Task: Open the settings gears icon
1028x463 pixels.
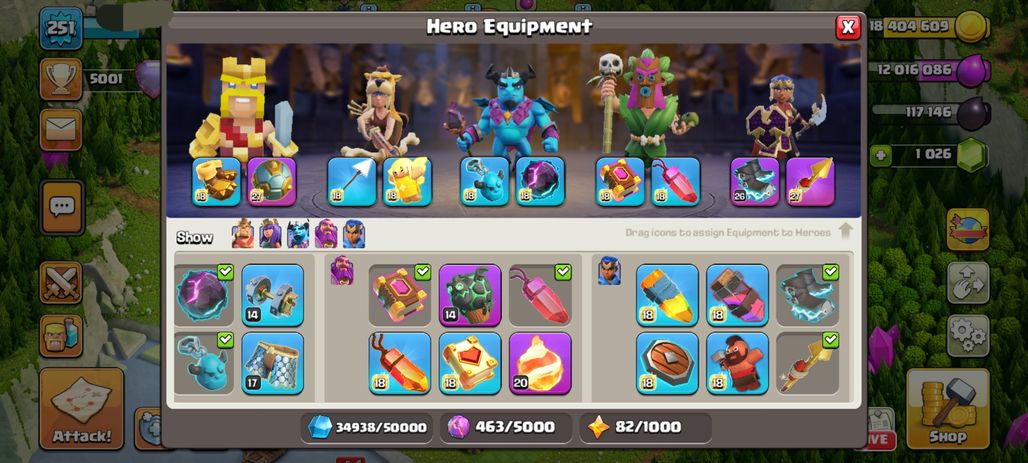Action: pyautogui.click(x=968, y=336)
